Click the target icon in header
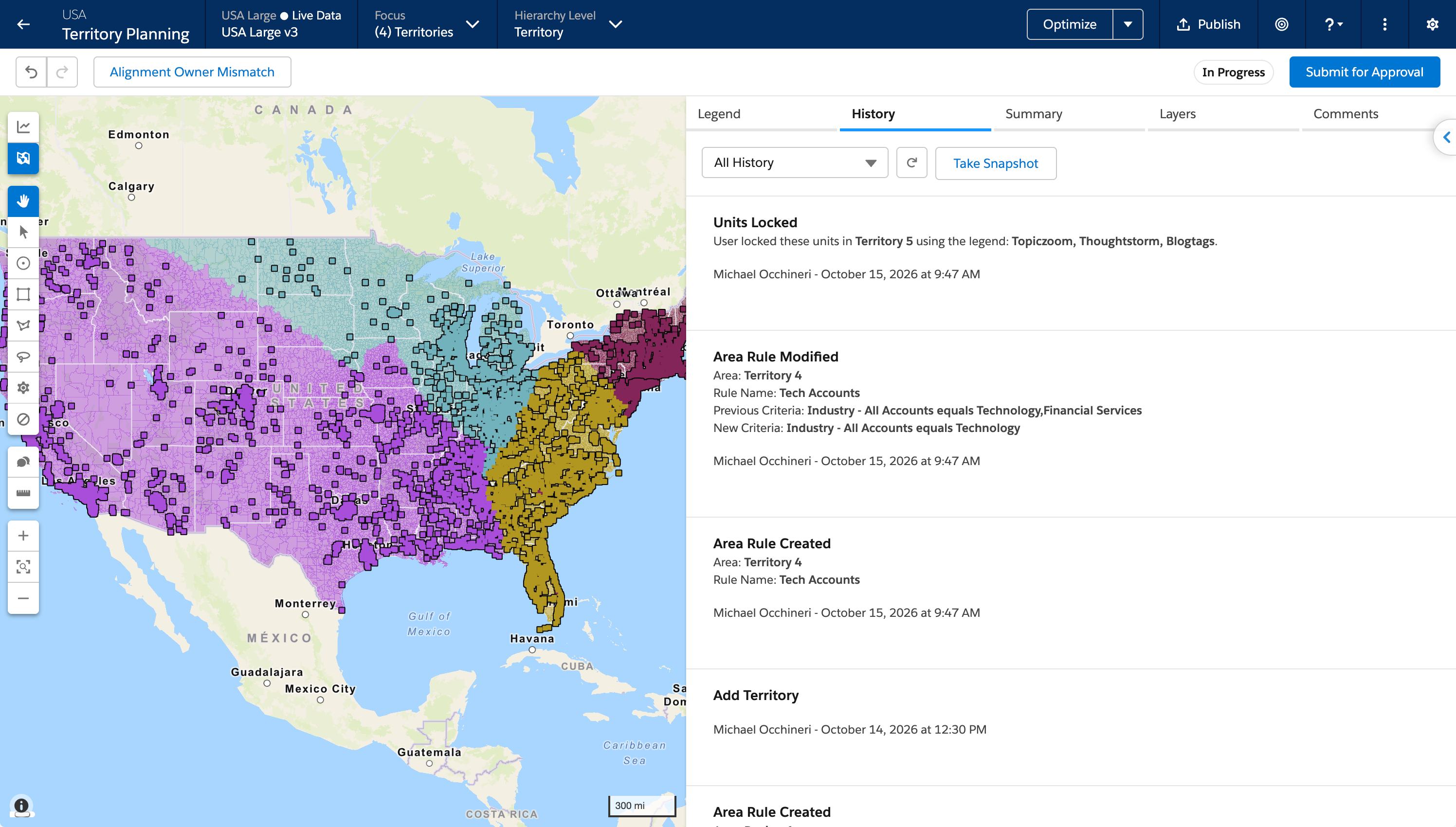 point(1282,24)
